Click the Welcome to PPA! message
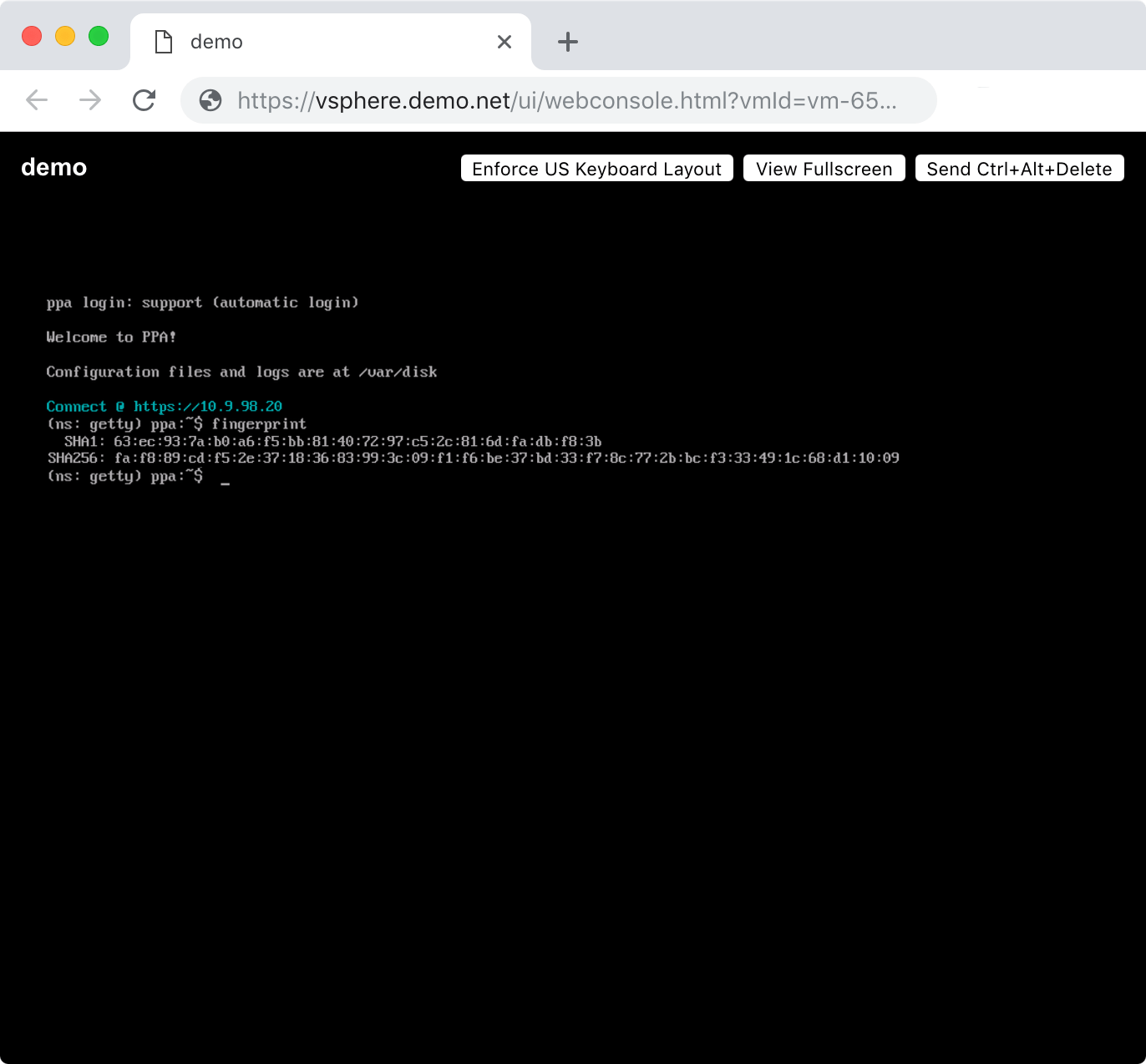This screenshot has height=1064, width=1146. [x=111, y=337]
